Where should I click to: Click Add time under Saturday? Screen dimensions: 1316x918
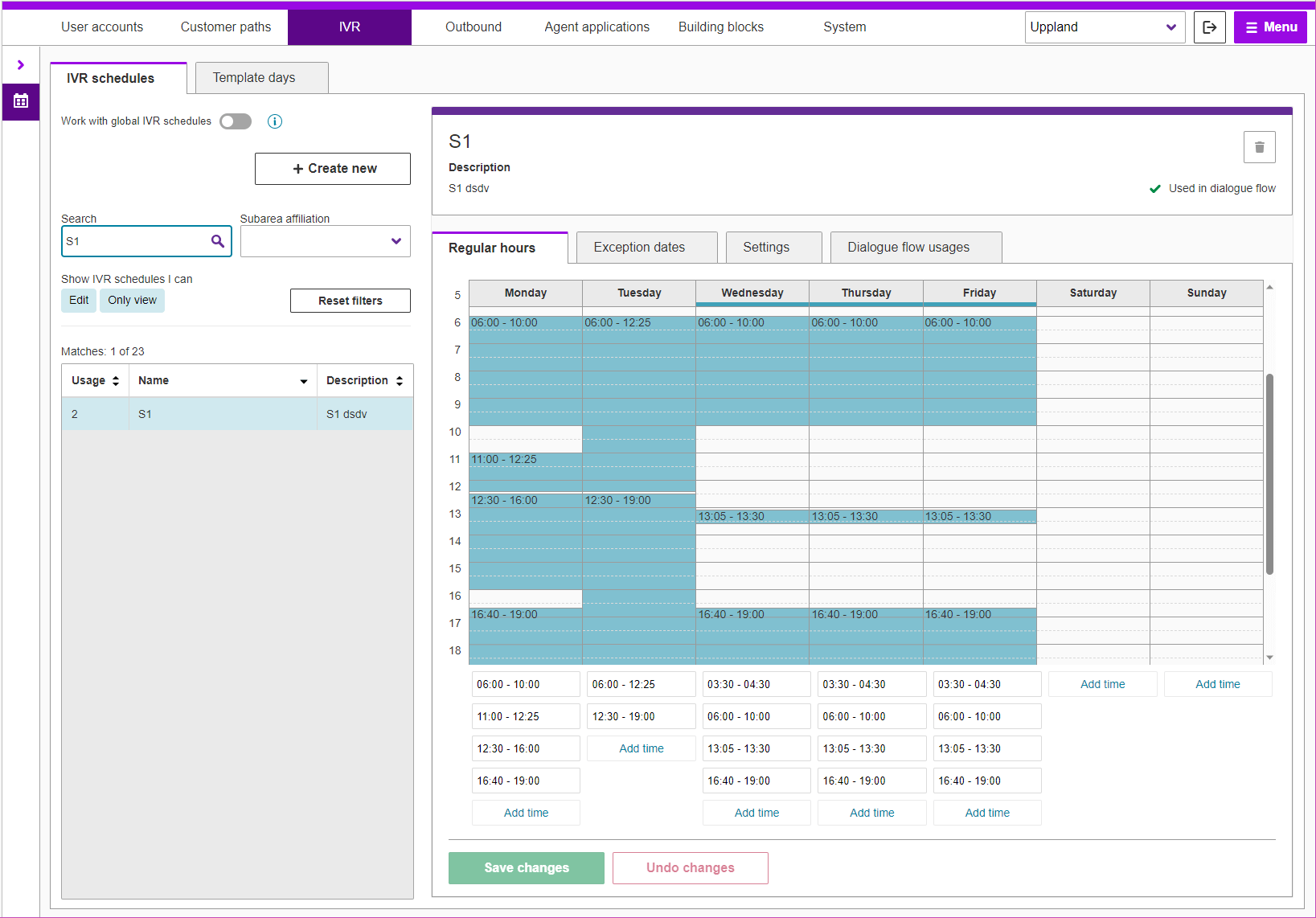click(1102, 684)
